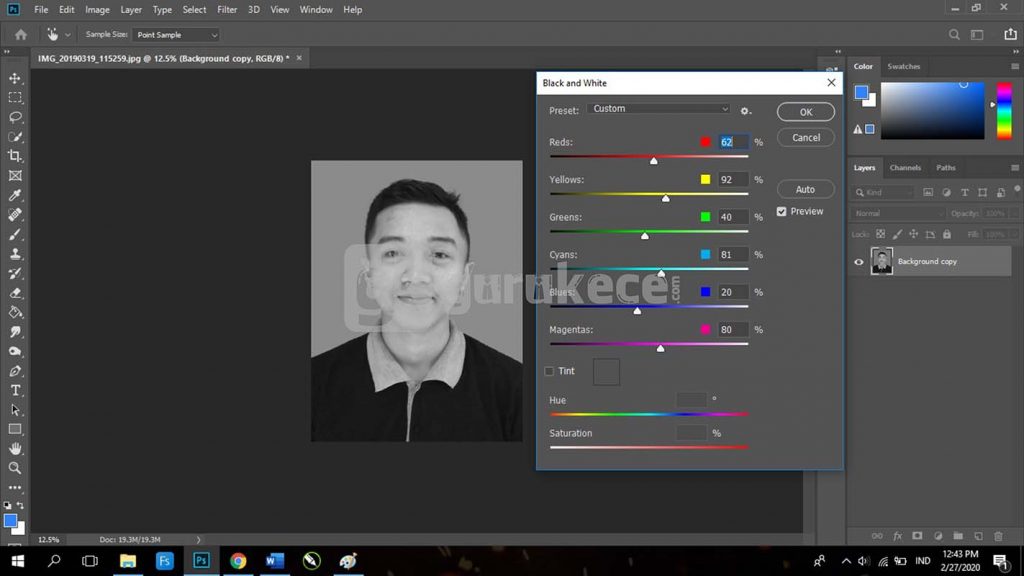Viewport: 1024px width, 576px height.
Task: Open the preset options gear icon
Action: pos(745,111)
